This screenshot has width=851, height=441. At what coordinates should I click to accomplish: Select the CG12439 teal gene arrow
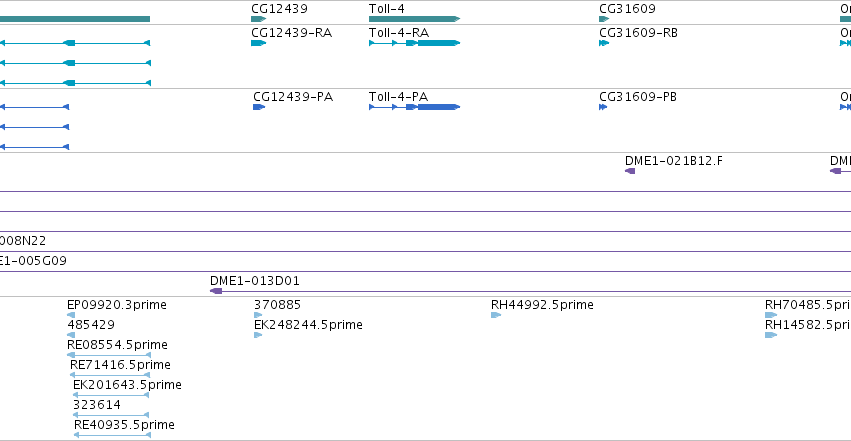pyautogui.click(x=258, y=19)
